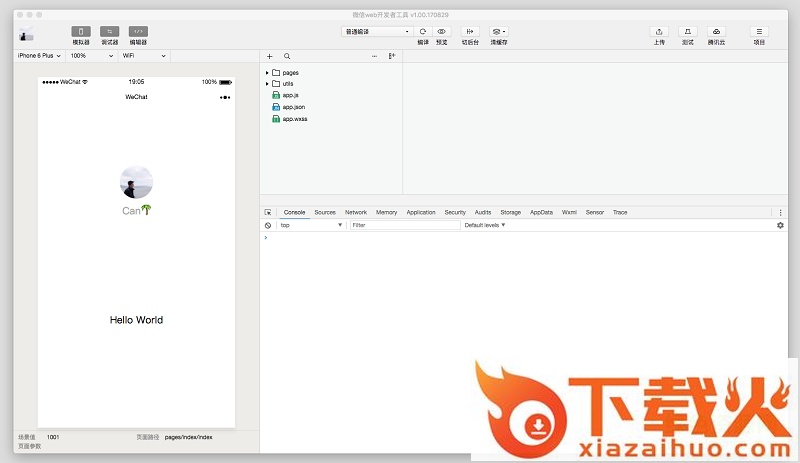The image size is (800, 463).
Task: Switch to the Console tab
Action: pos(294,212)
